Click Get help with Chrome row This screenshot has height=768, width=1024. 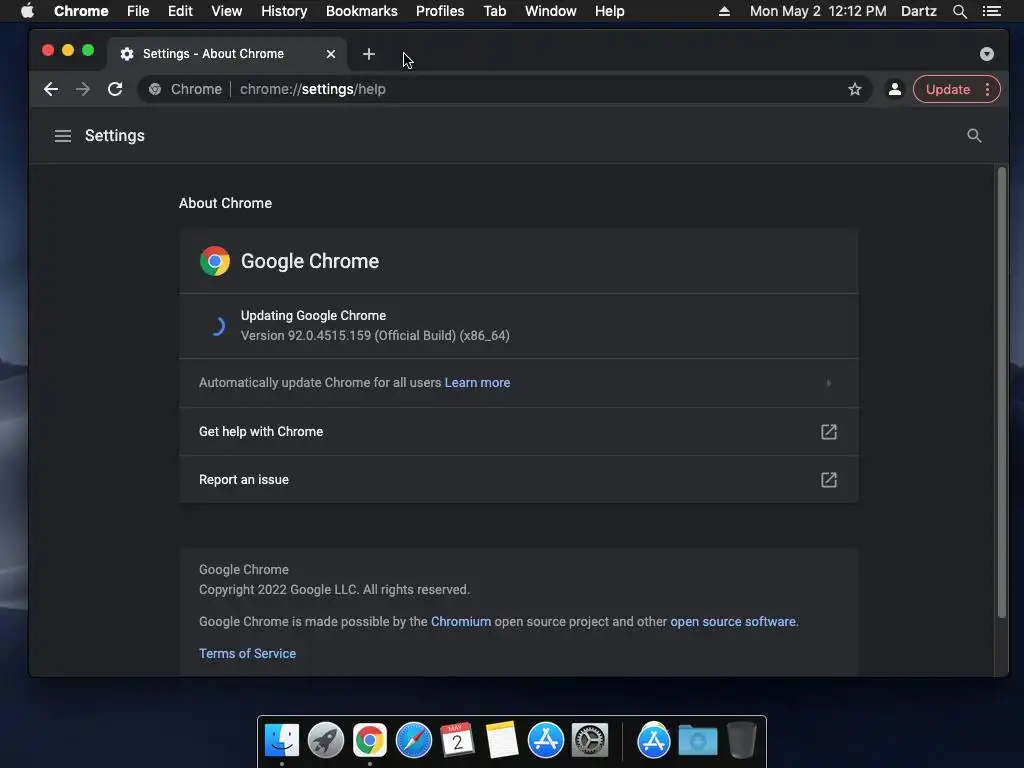(519, 432)
